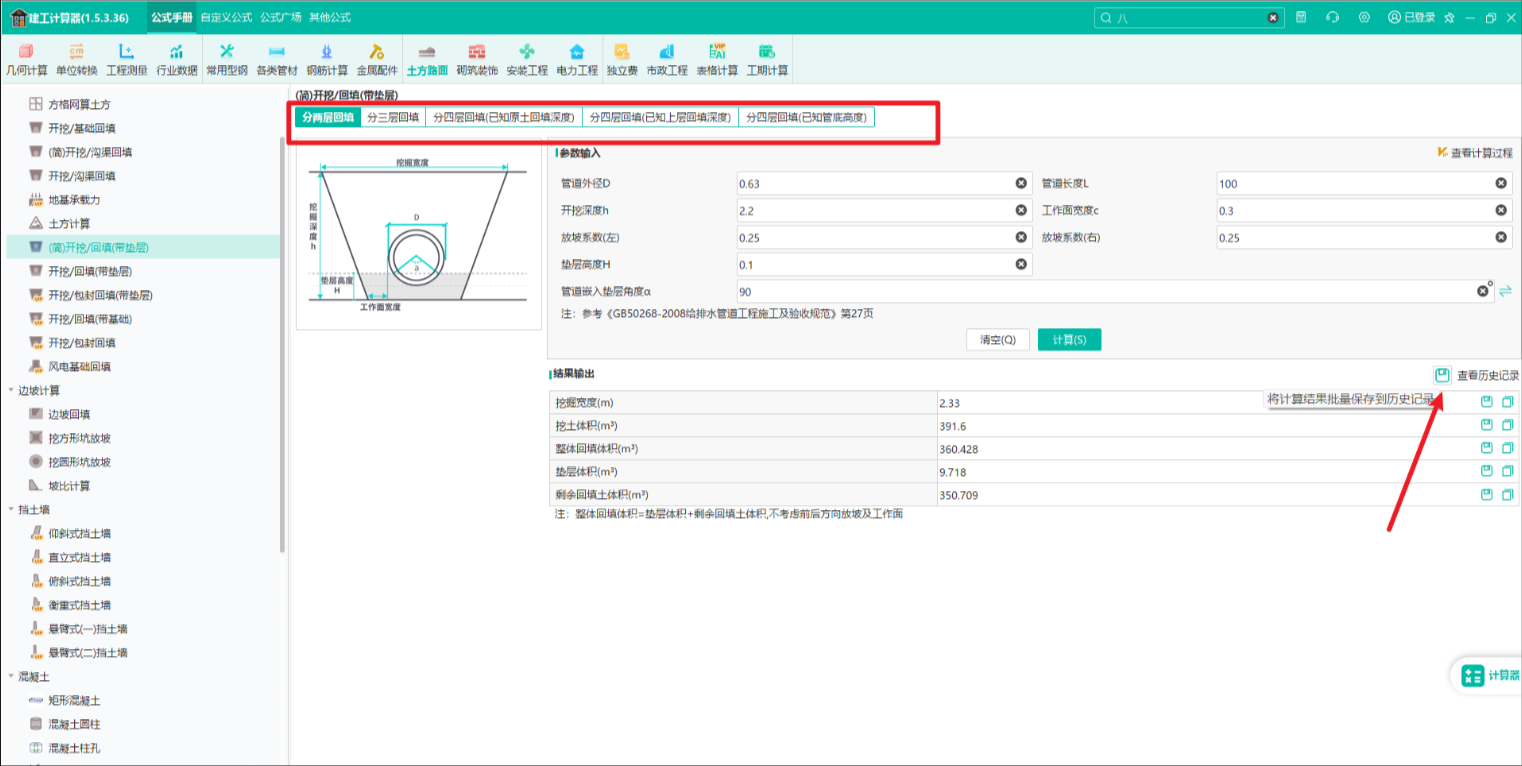Collapse the 混凝土 tree group
This screenshot has width=1522, height=766.
point(11,676)
